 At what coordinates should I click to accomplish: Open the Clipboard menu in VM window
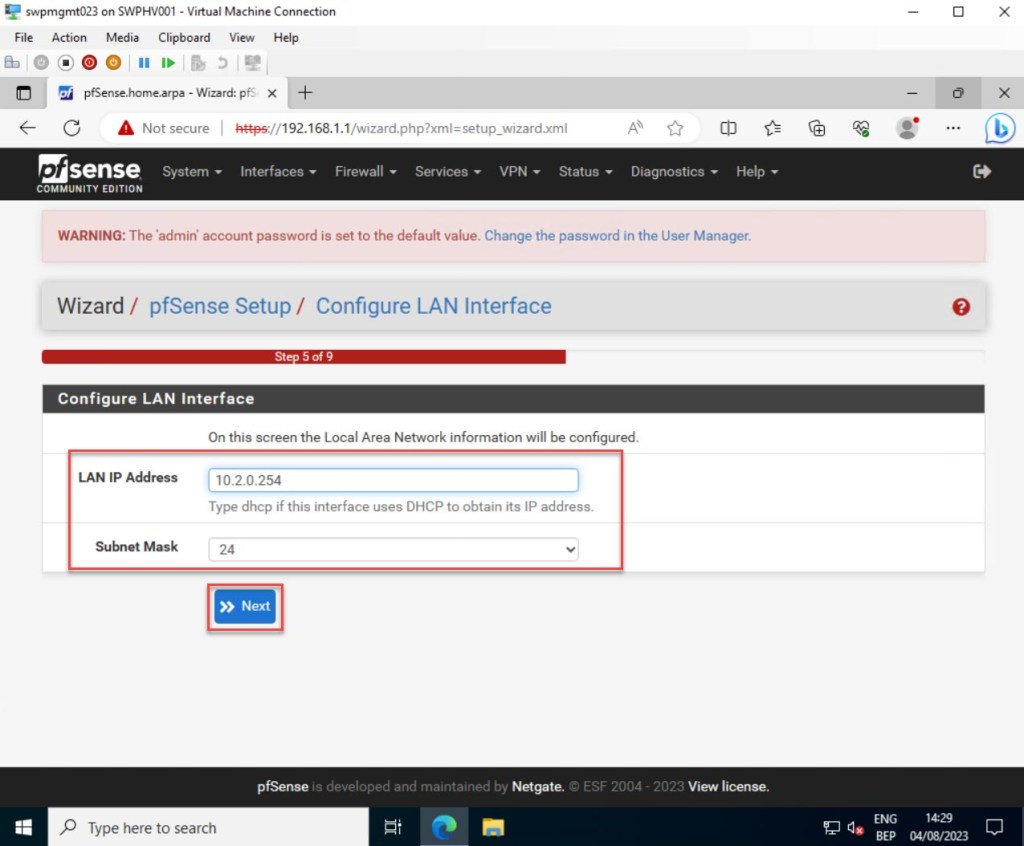[x=184, y=37]
